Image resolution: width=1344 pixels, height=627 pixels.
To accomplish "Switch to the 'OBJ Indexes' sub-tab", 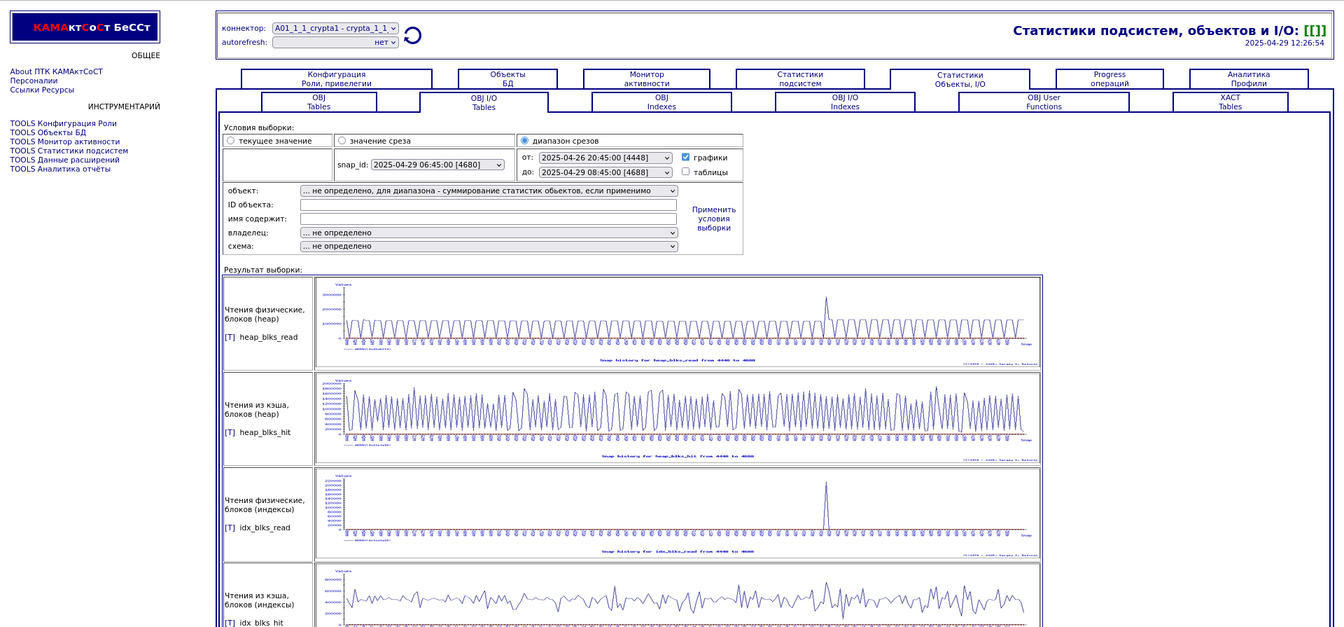I will tap(661, 102).
